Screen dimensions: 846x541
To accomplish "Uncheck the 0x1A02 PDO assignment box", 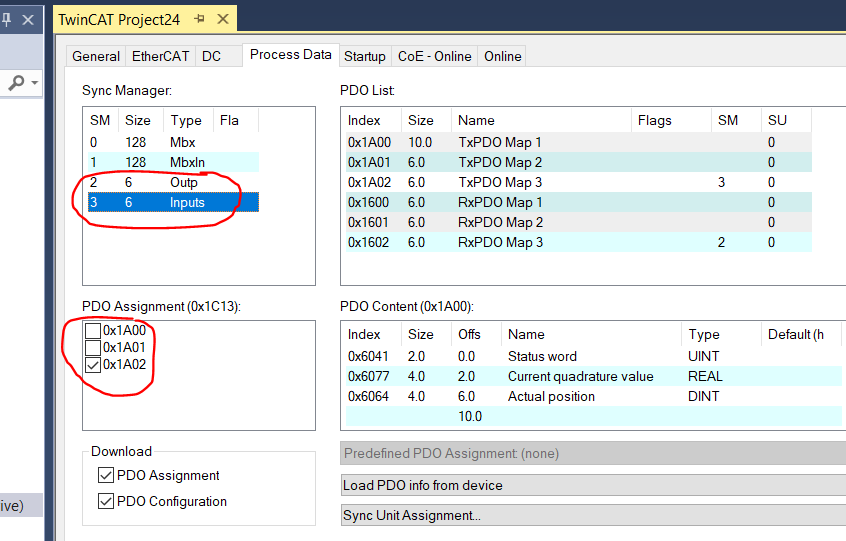I will 93,364.
